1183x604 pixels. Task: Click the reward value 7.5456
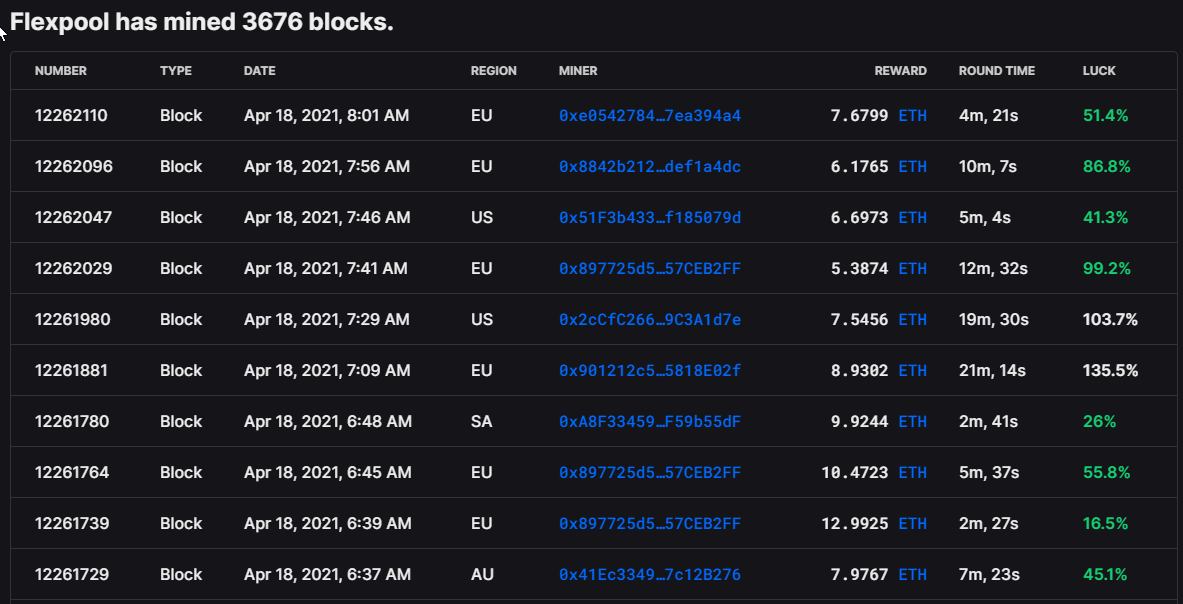click(859, 320)
